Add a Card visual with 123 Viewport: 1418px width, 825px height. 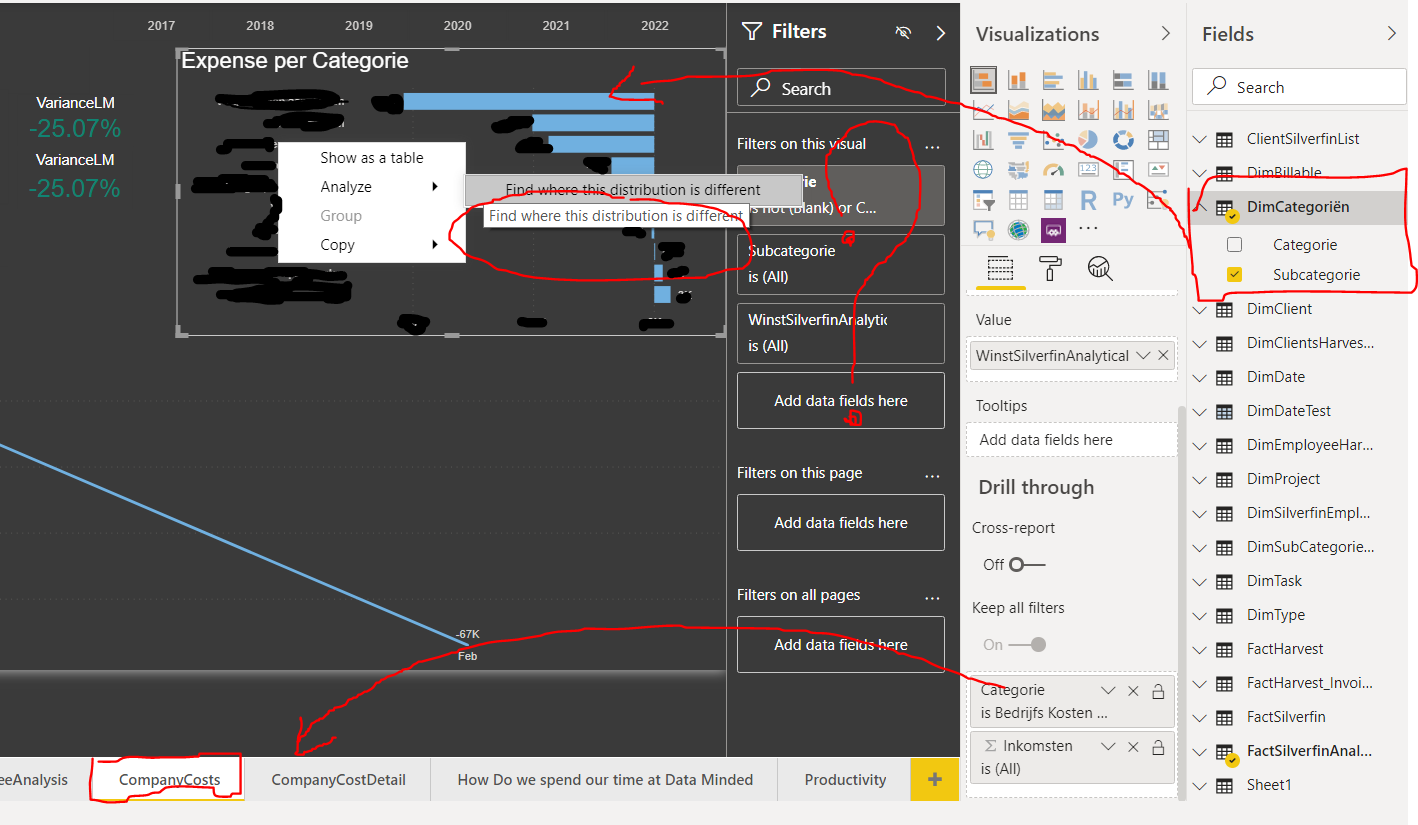point(1088,170)
